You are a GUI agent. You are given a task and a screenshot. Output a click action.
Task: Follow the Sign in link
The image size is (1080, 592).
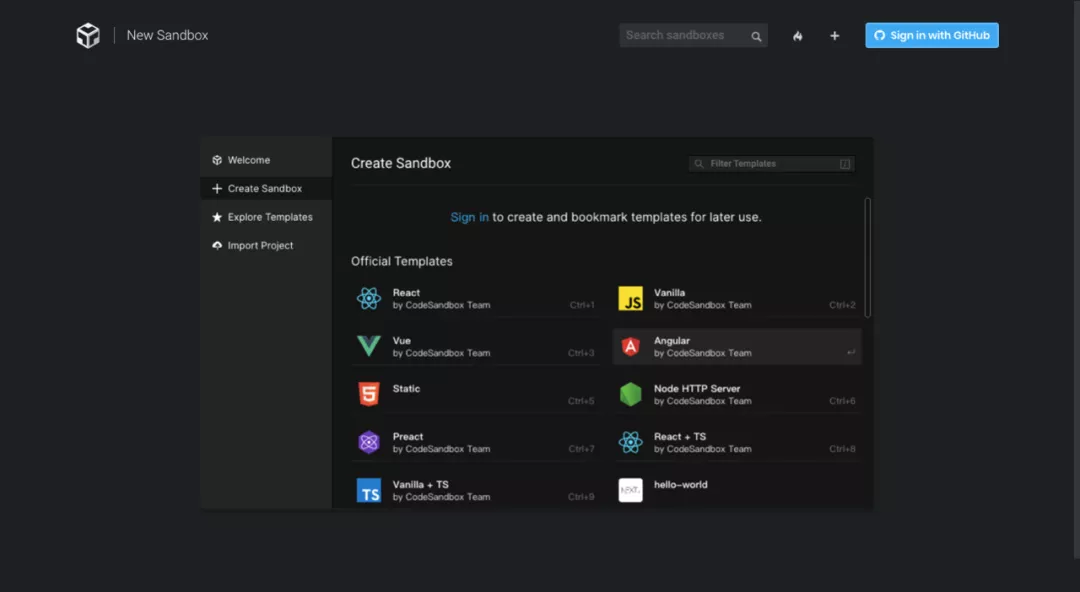(469, 217)
